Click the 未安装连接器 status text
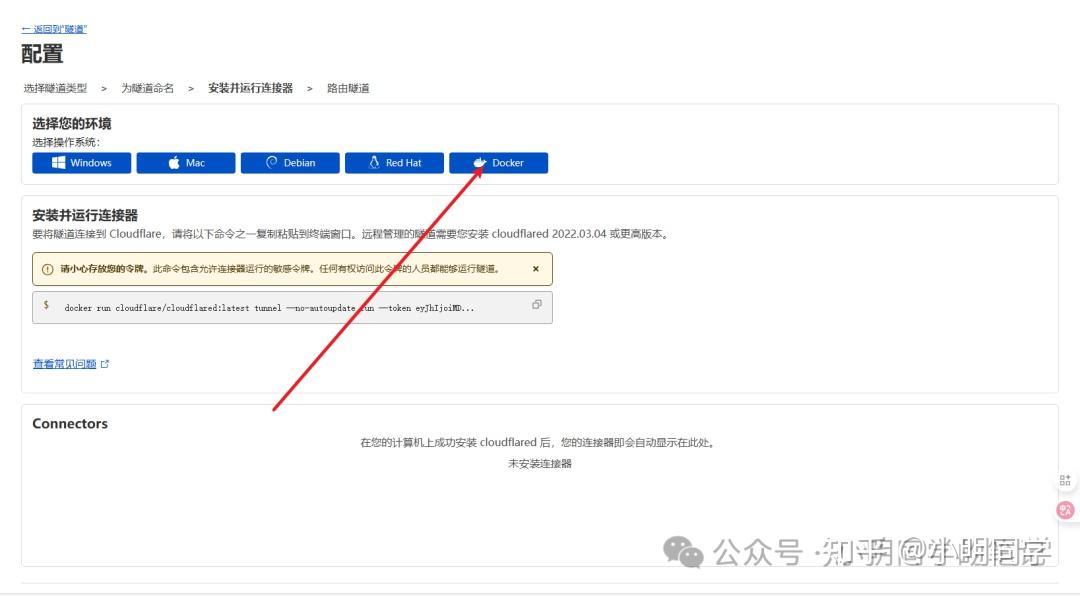The width and height of the screenshot is (1080, 596). [540, 464]
